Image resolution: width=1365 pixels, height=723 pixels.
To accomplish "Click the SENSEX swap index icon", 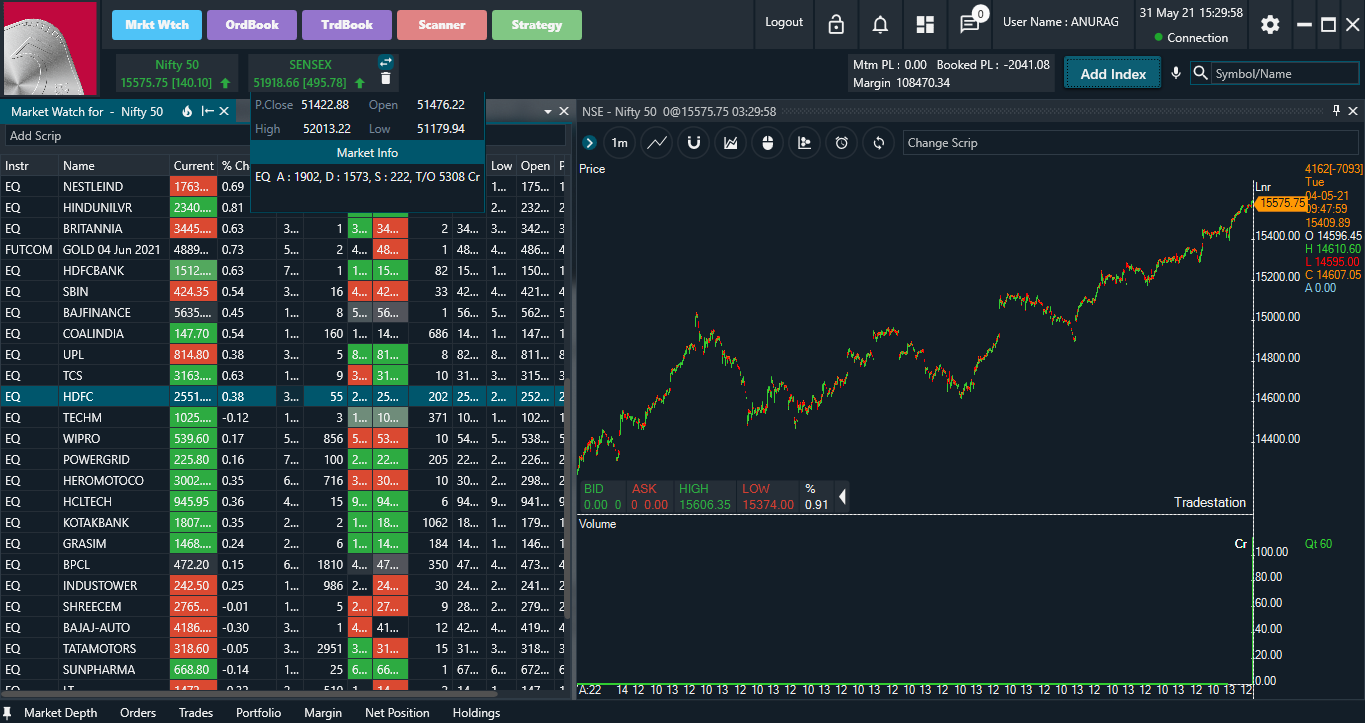I will (386, 62).
